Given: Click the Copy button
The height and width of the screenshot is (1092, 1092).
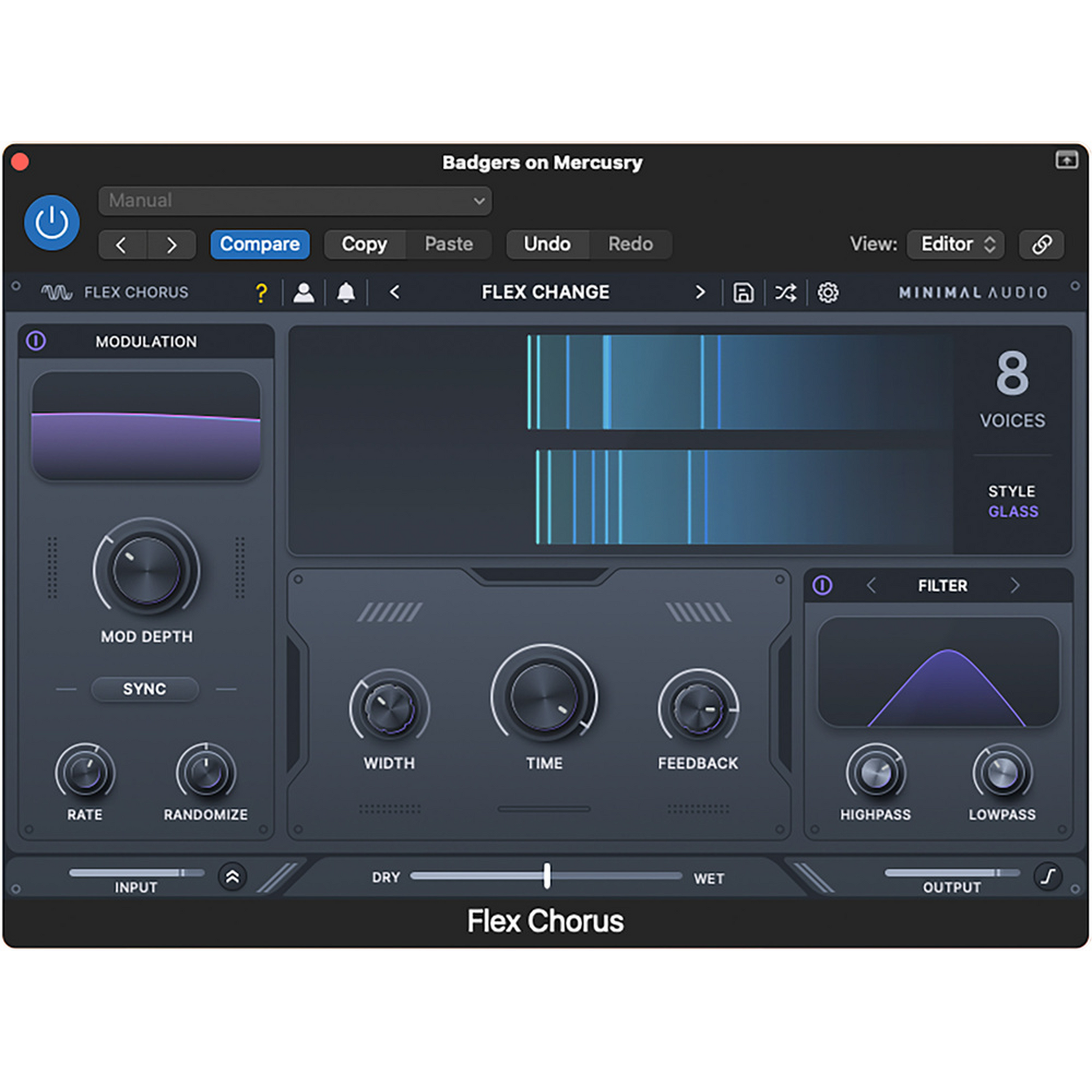Looking at the screenshot, I should pos(365,244).
